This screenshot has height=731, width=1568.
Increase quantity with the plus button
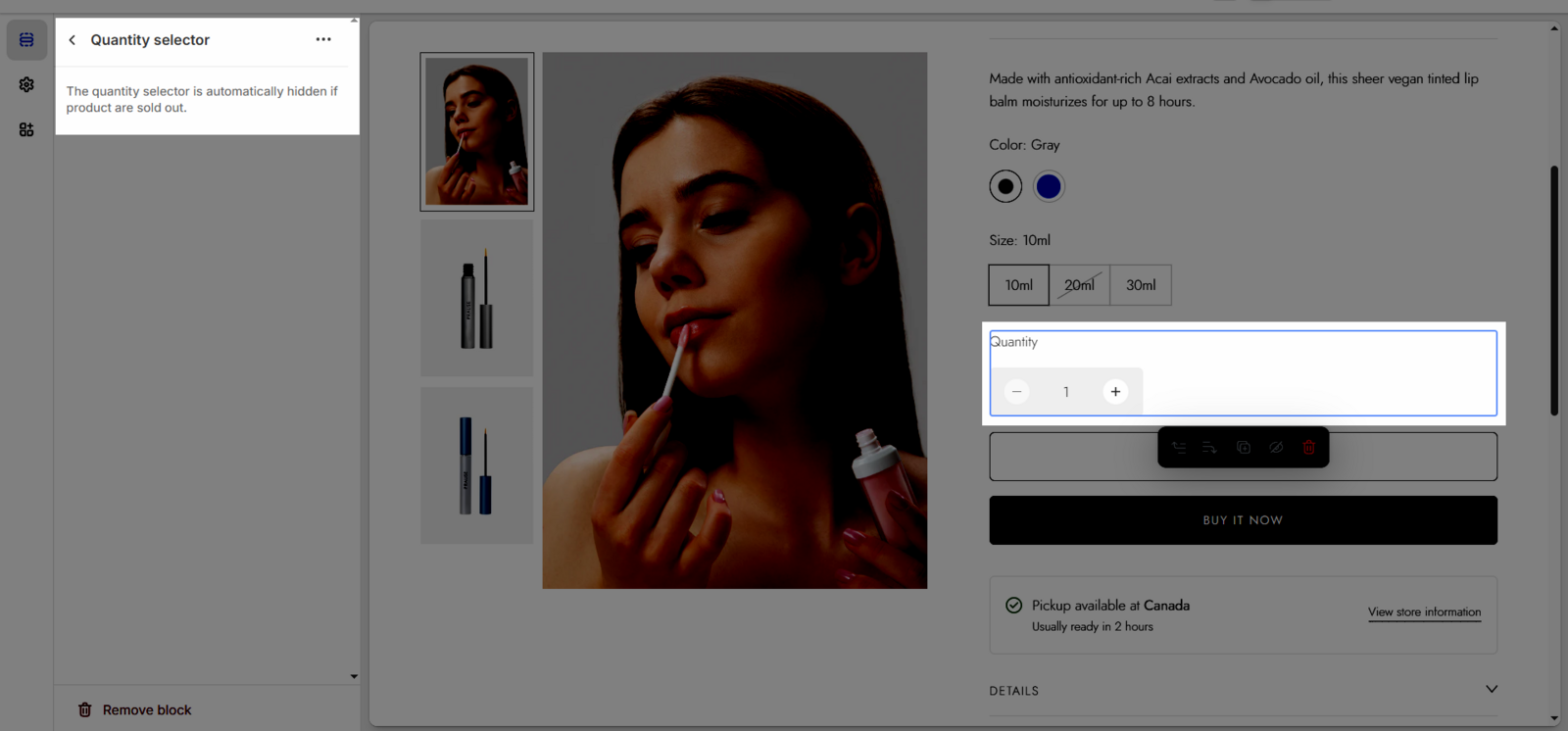click(1115, 392)
